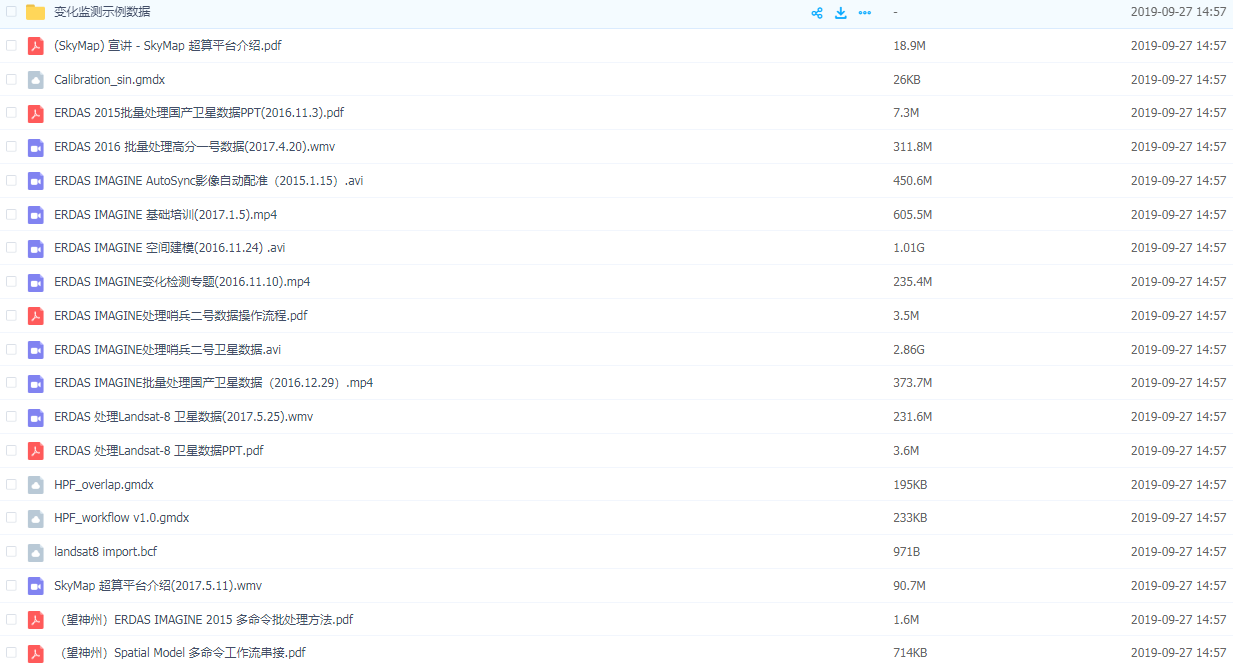This screenshot has width=1233, height=669.
Task: Check the box for 变化监测示例数据 folder
Action: coord(11,12)
